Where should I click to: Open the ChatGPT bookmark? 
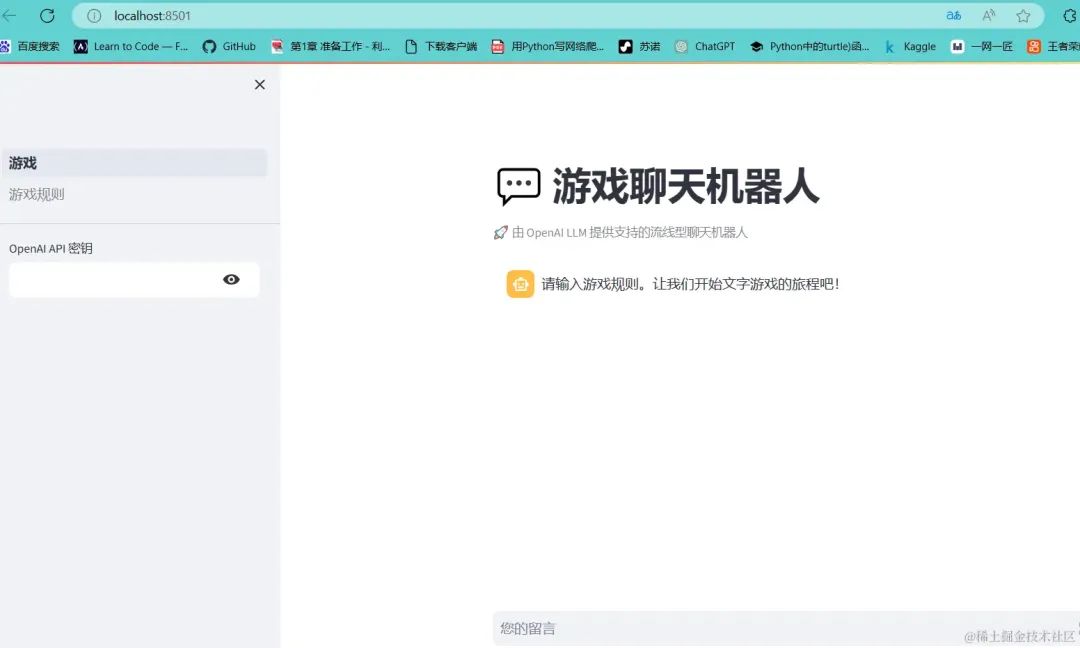coord(705,46)
